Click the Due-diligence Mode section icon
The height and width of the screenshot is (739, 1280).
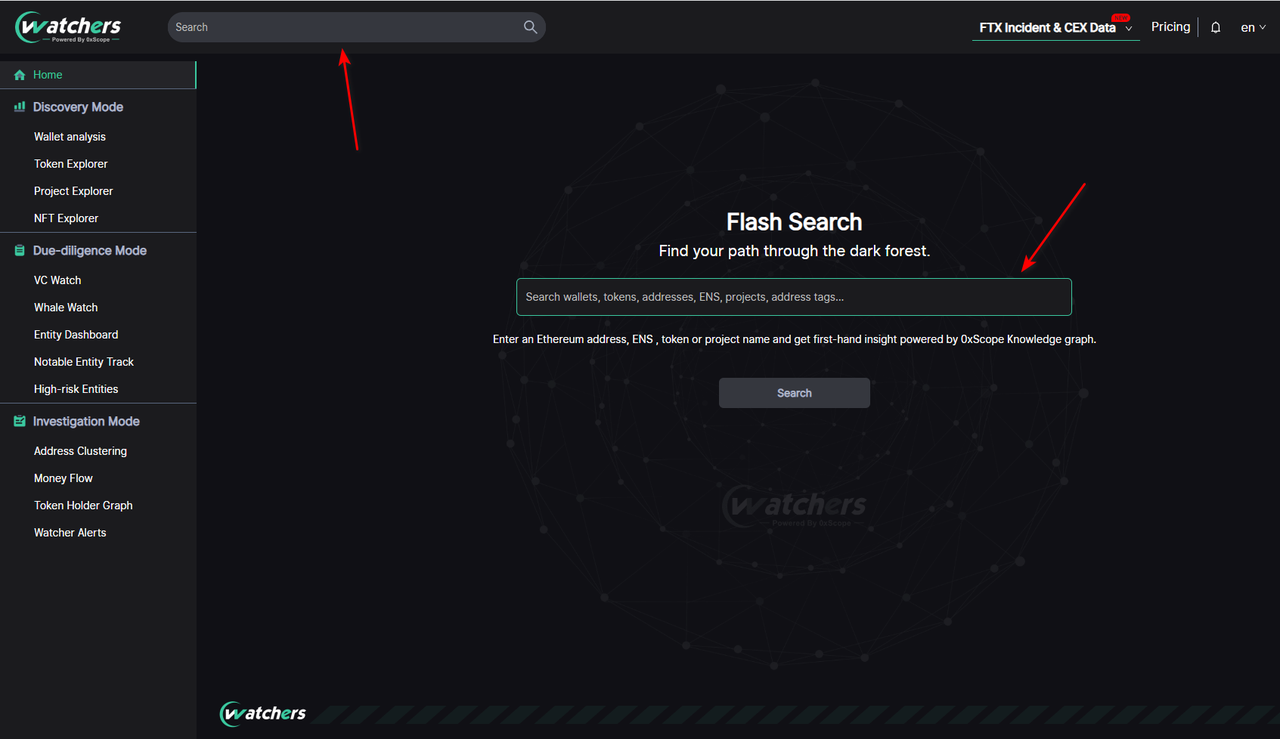tap(19, 251)
